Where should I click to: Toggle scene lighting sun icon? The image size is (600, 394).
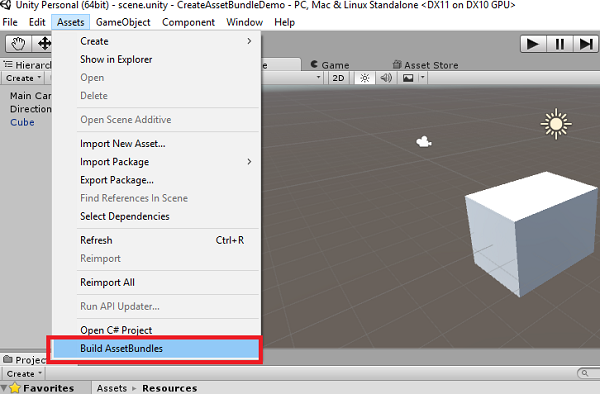point(365,78)
